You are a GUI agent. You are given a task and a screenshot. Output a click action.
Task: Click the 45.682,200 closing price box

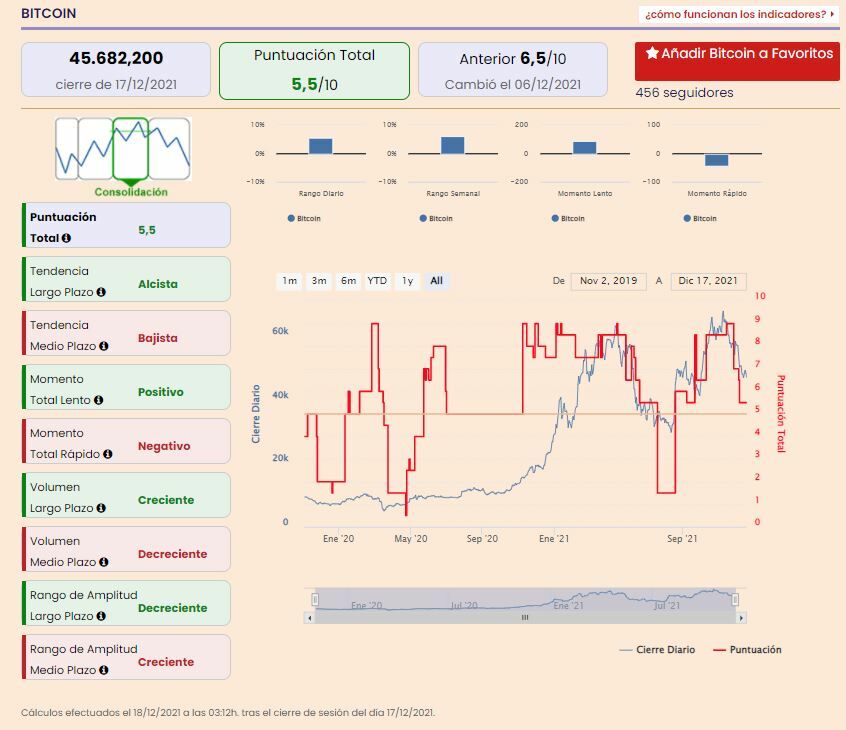(116, 70)
